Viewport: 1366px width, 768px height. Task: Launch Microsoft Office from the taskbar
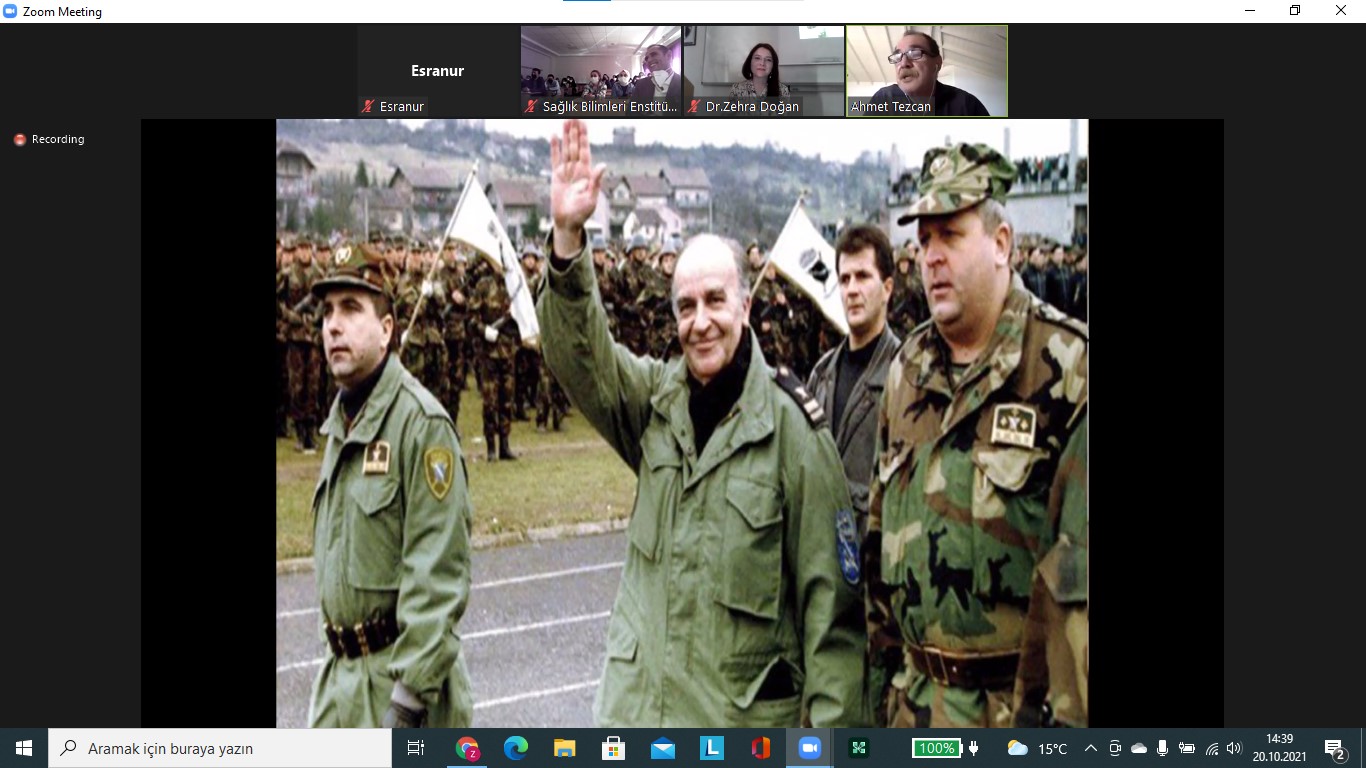pyautogui.click(x=760, y=748)
